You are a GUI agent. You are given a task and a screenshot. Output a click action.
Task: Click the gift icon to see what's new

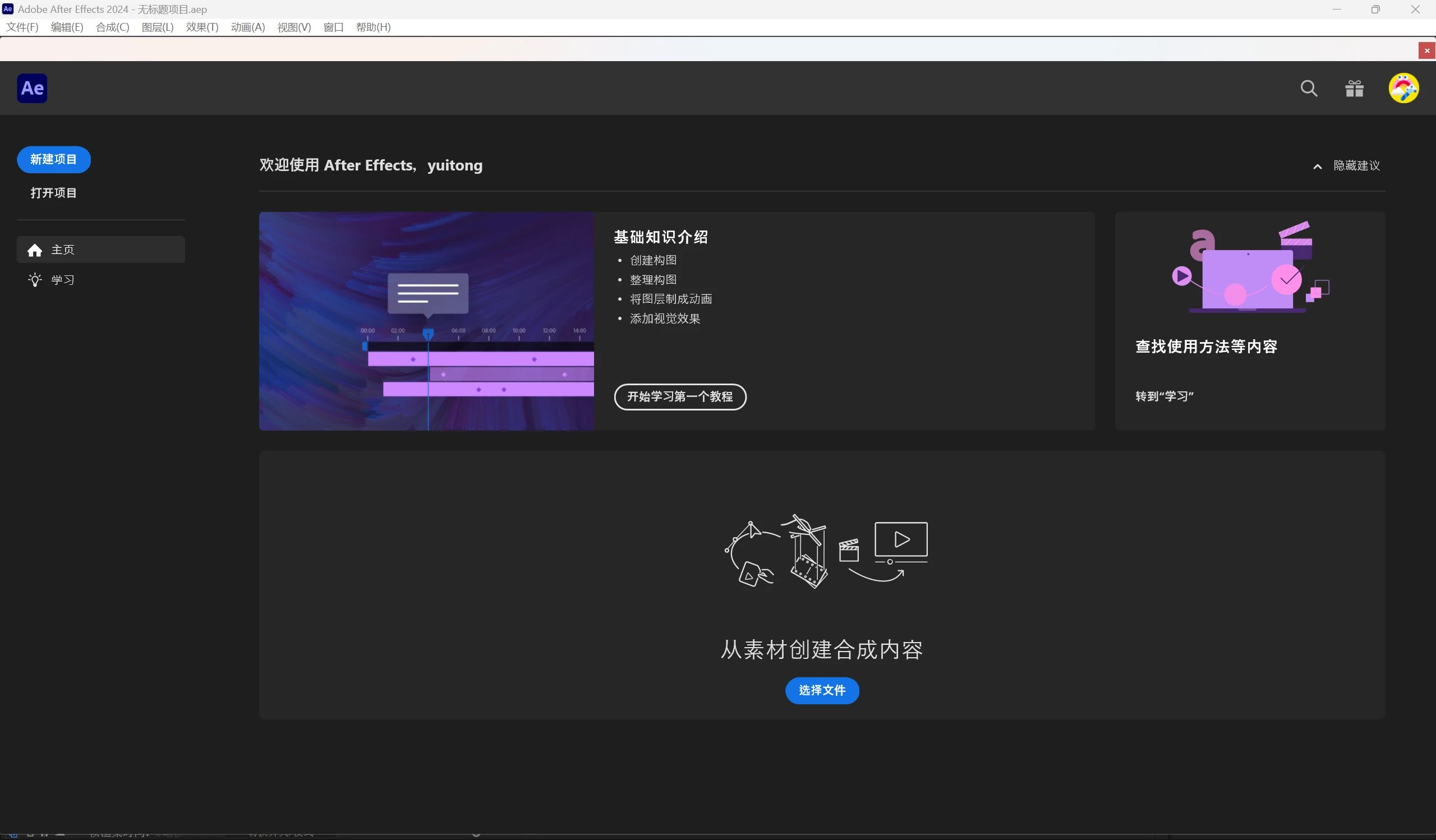pyautogui.click(x=1355, y=87)
